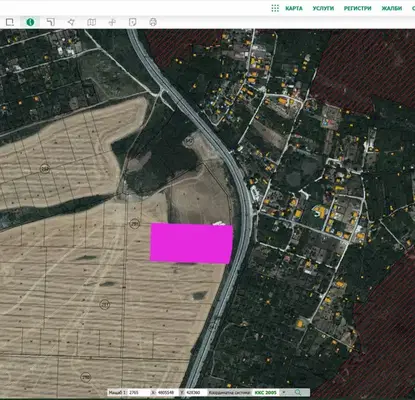Open the УСЛУГИ menu

tap(323, 8)
